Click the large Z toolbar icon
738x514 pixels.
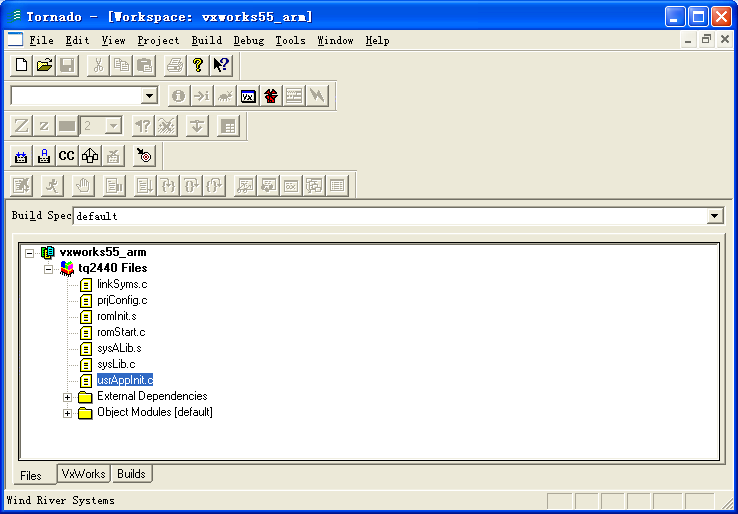(21, 126)
